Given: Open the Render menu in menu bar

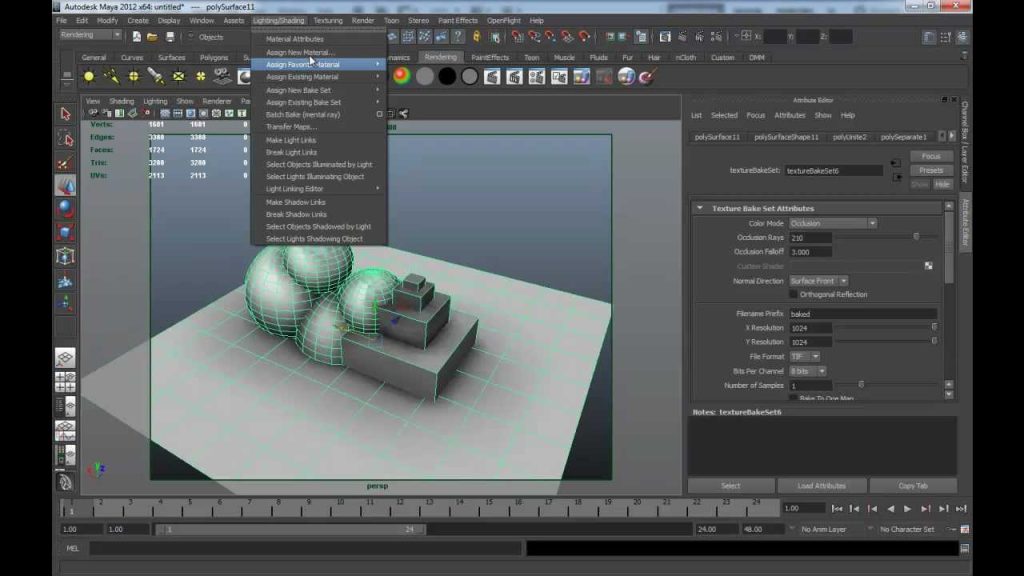Looking at the screenshot, I should pos(363,20).
